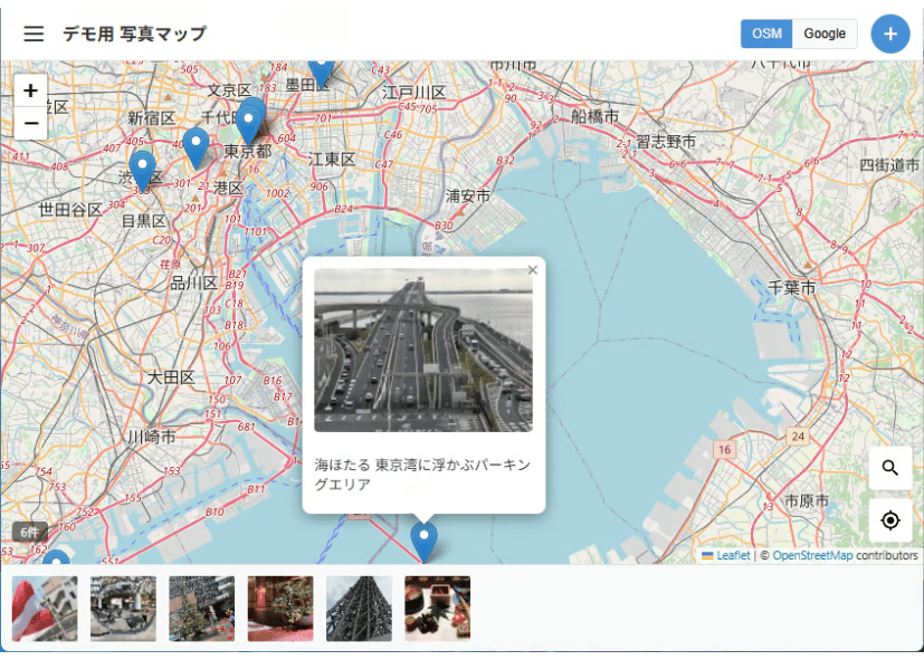Screen dimensions: 924x660
Task: Open the highway photo in popup
Action: pos(423,350)
